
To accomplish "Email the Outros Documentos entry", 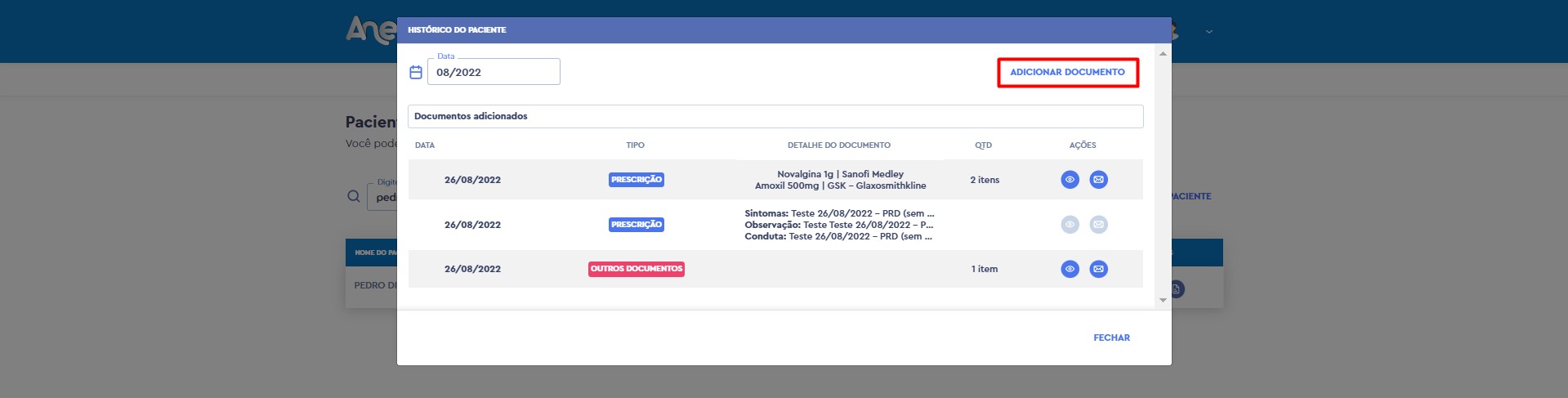I will 1098,269.
